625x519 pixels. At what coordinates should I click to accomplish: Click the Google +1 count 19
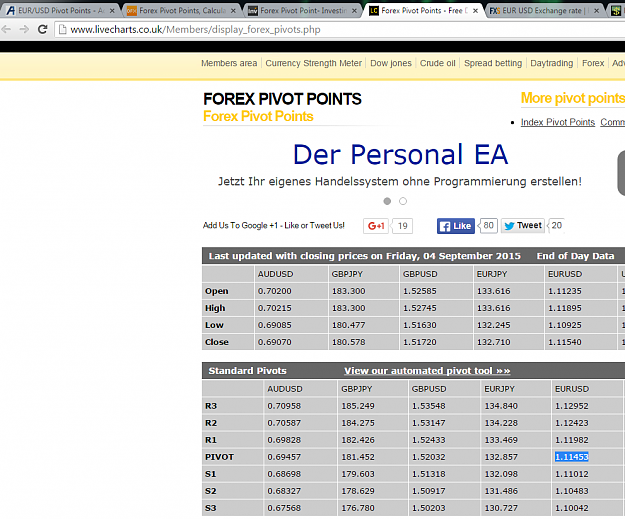point(402,226)
